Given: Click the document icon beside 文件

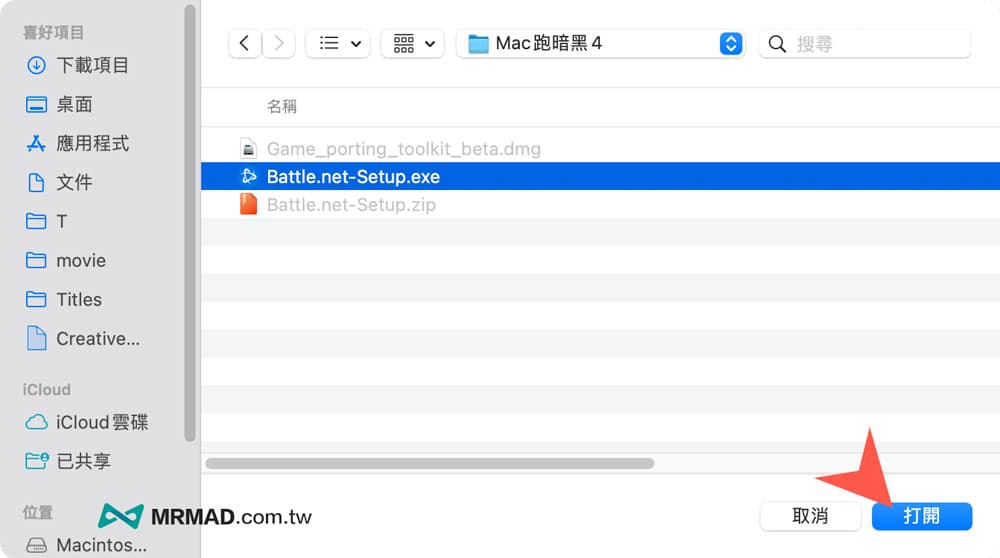Looking at the screenshot, I should coord(36,182).
